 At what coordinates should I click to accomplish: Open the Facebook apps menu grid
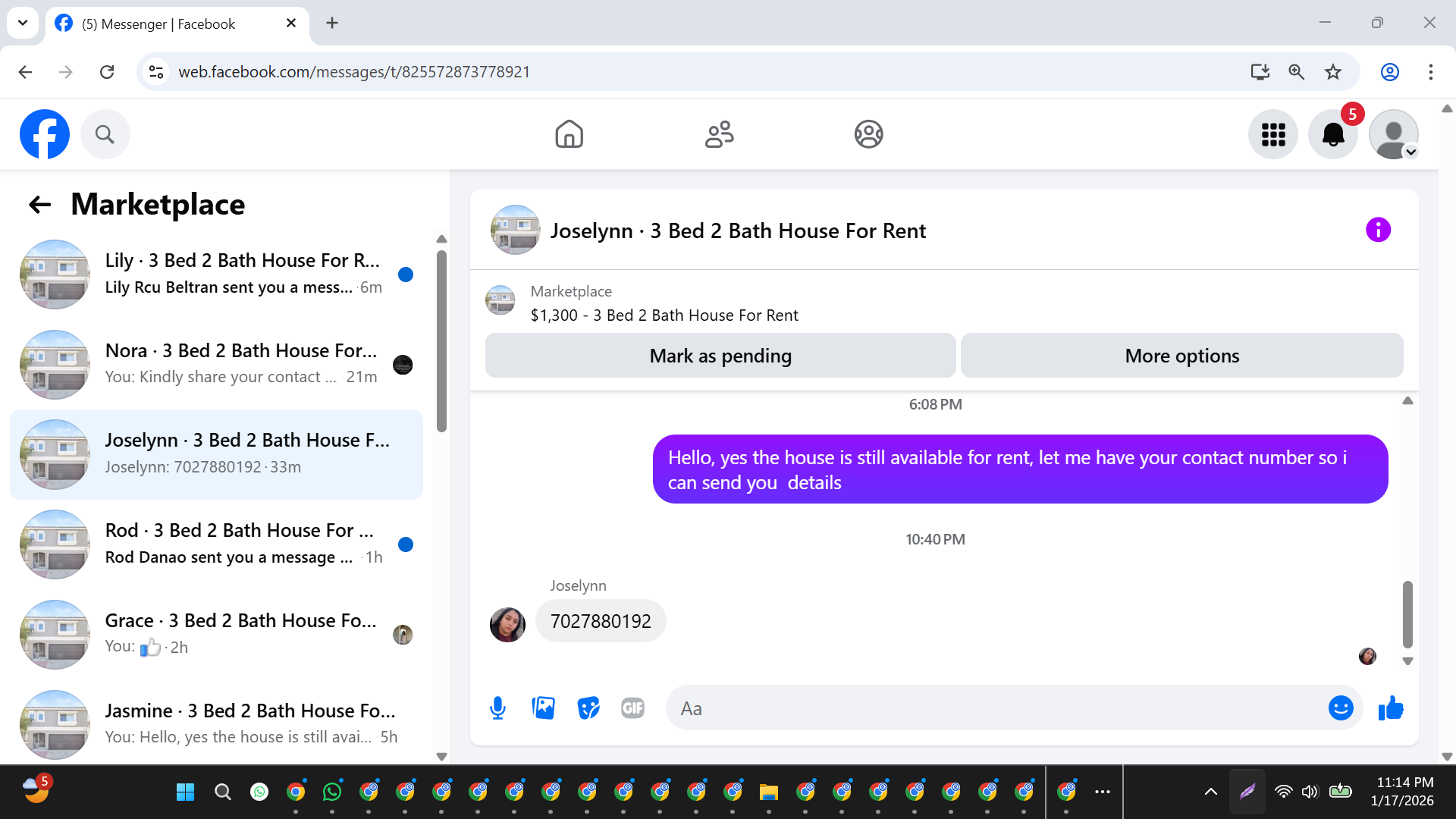point(1273,135)
